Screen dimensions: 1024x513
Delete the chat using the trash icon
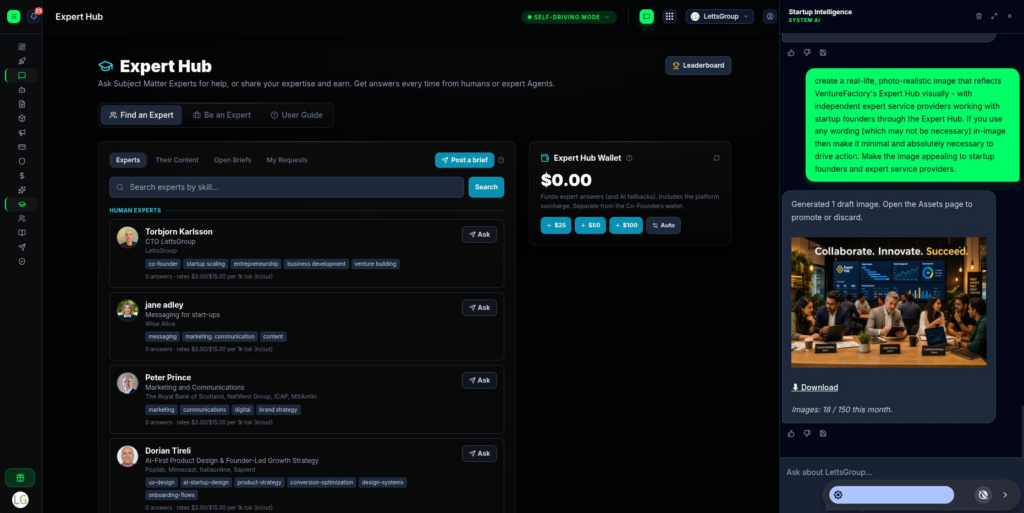pos(978,16)
